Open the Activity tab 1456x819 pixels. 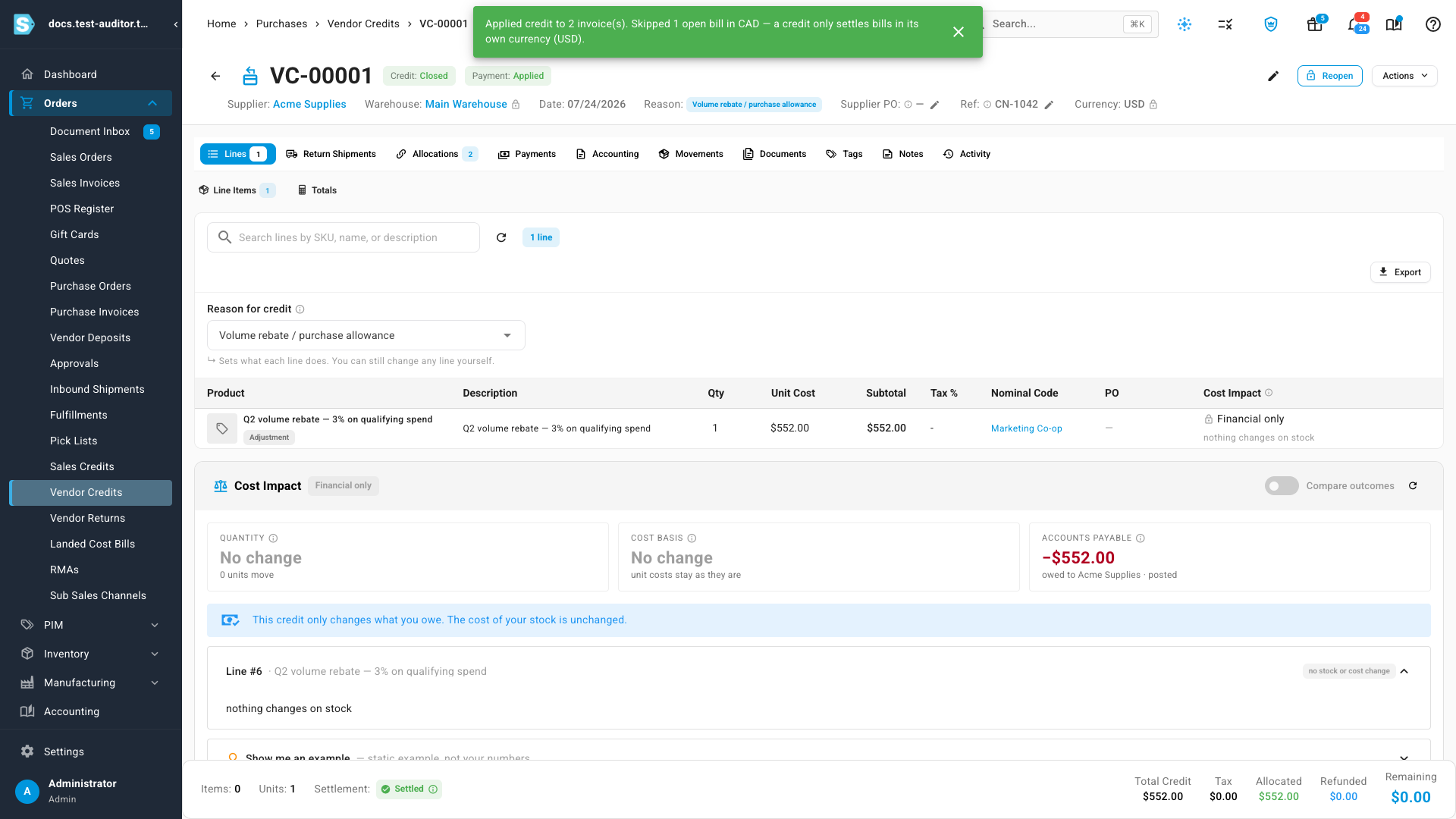[967, 154]
